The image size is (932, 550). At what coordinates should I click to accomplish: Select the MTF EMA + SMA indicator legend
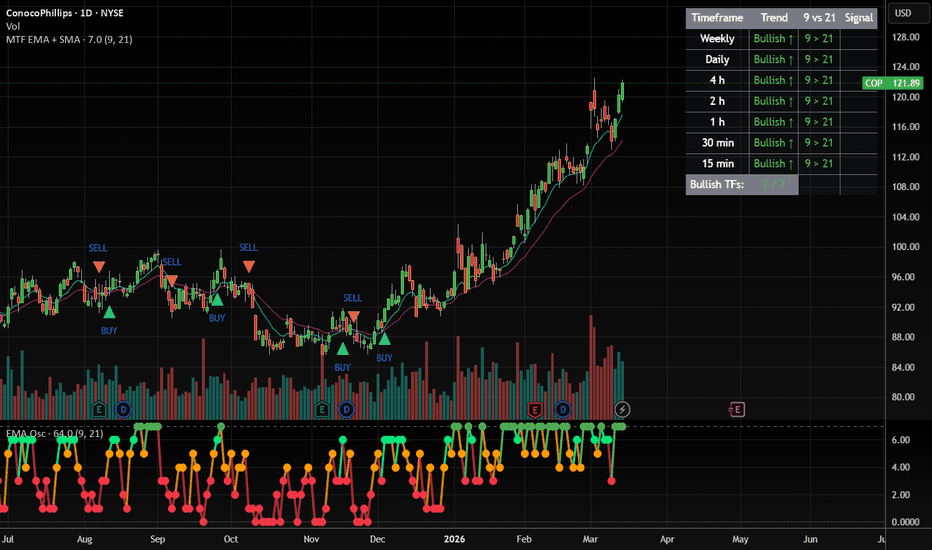[x=67, y=39]
